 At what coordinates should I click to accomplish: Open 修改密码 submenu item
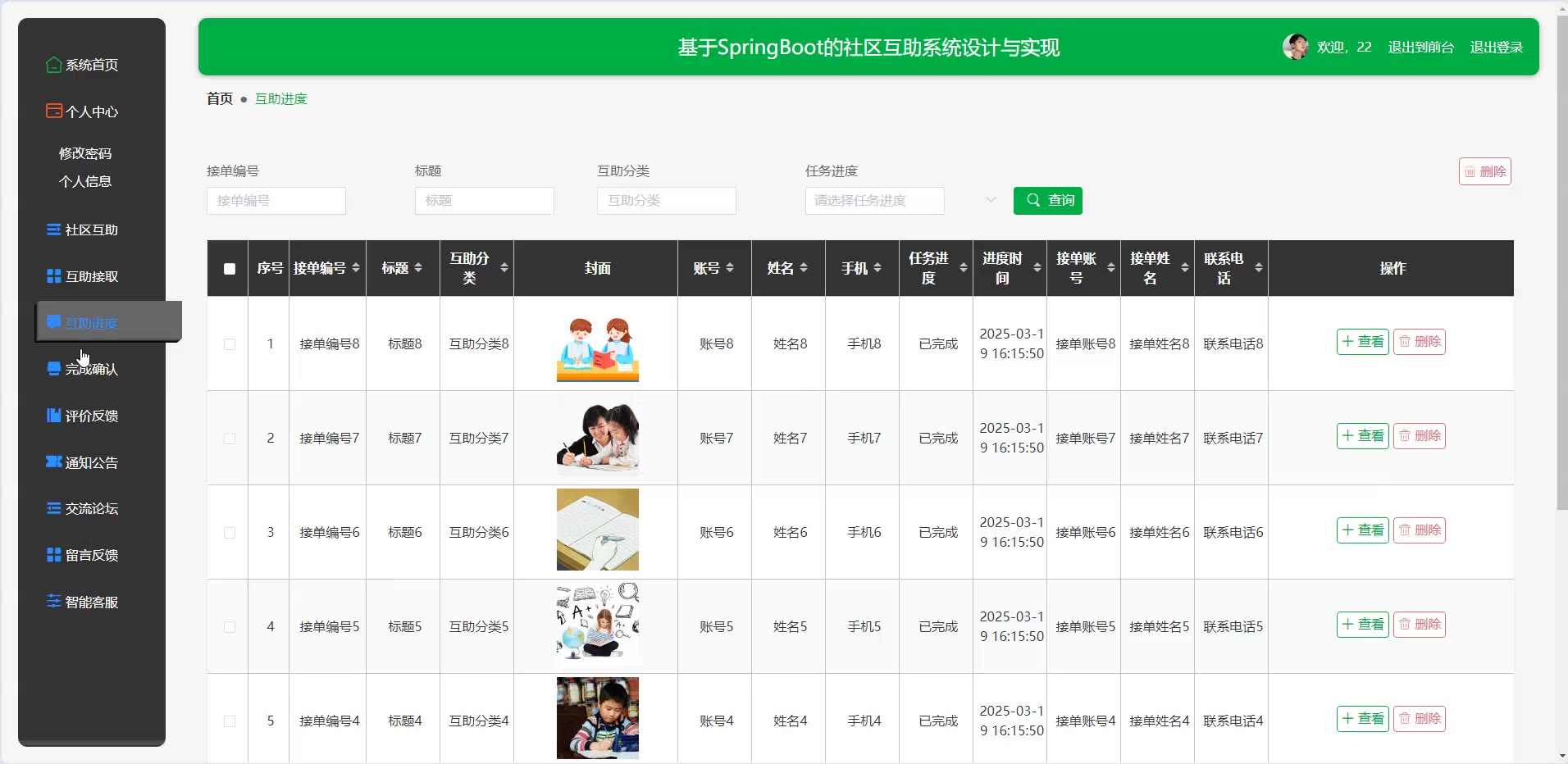[x=85, y=153]
